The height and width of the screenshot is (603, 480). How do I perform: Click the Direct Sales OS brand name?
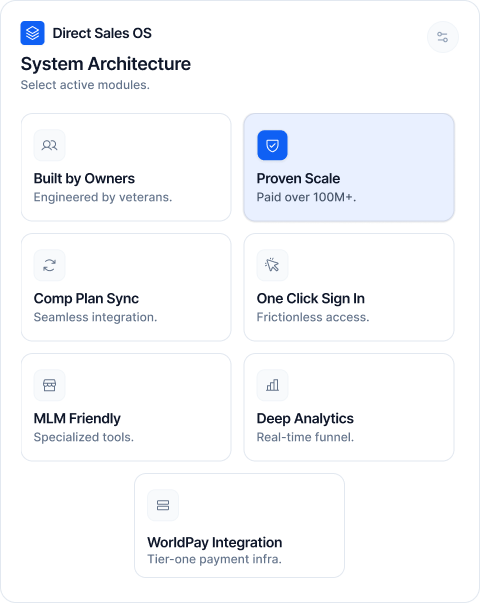click(102, 33)
